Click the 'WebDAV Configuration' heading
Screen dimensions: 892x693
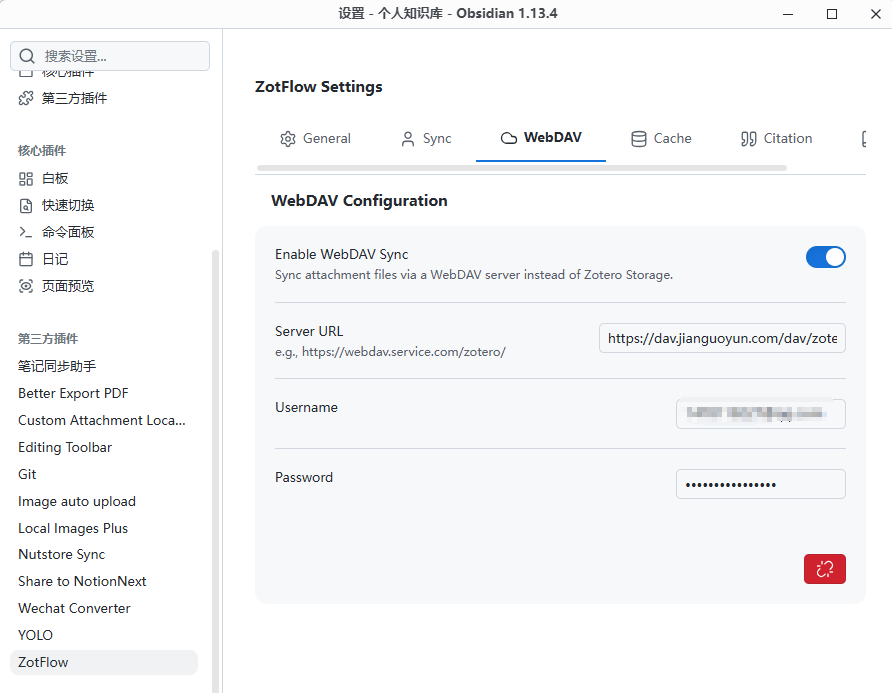359,201
